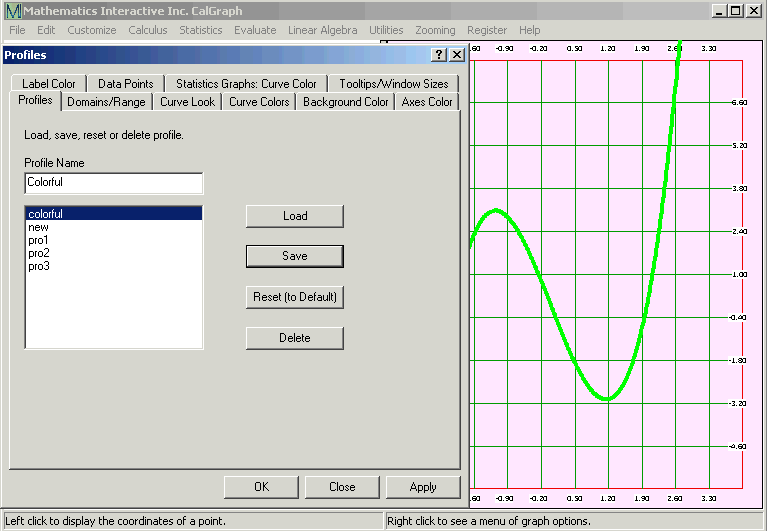Click the Save button
The width and height of the screenshot is (767, 531).
(295, 256)
